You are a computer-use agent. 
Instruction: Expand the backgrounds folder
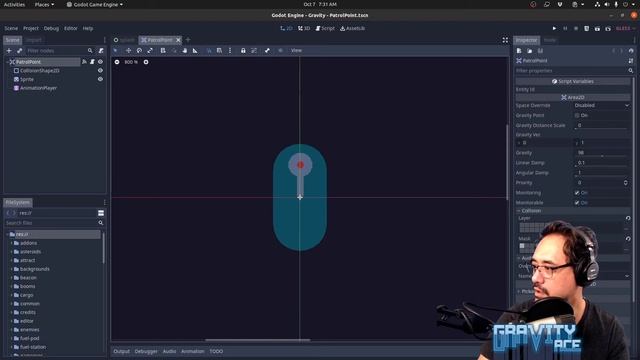11,269
